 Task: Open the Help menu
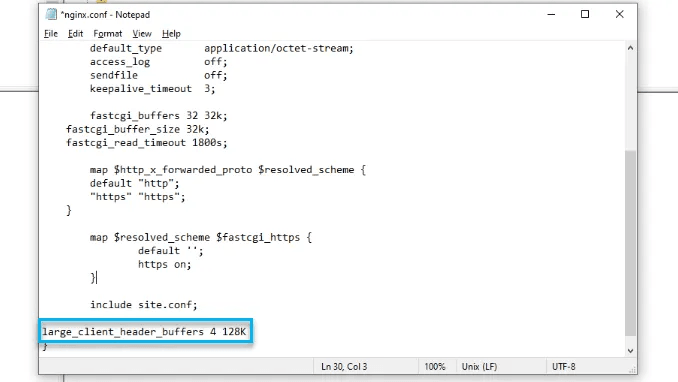pyautogui.click(x=171, y=33)
